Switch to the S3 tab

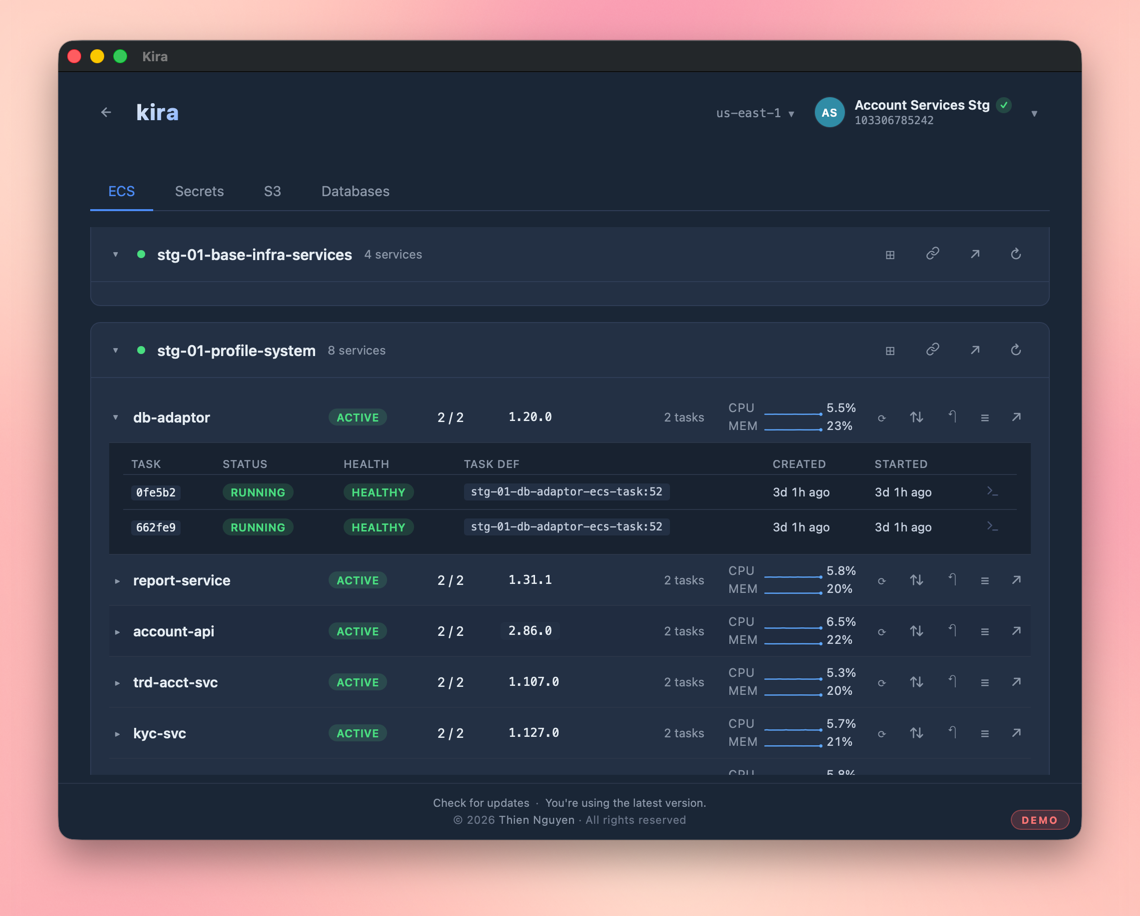click(272, 191)
